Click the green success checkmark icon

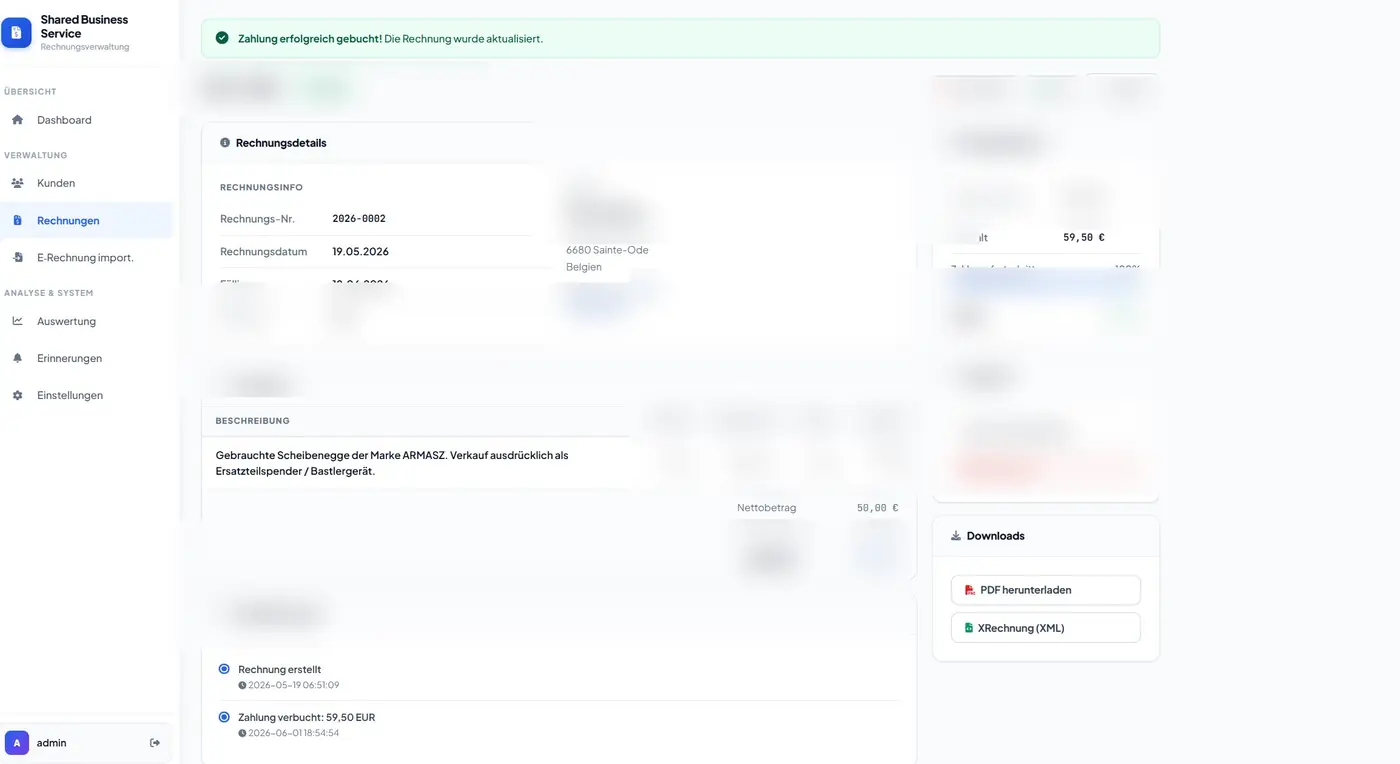(x=222, y=38)
